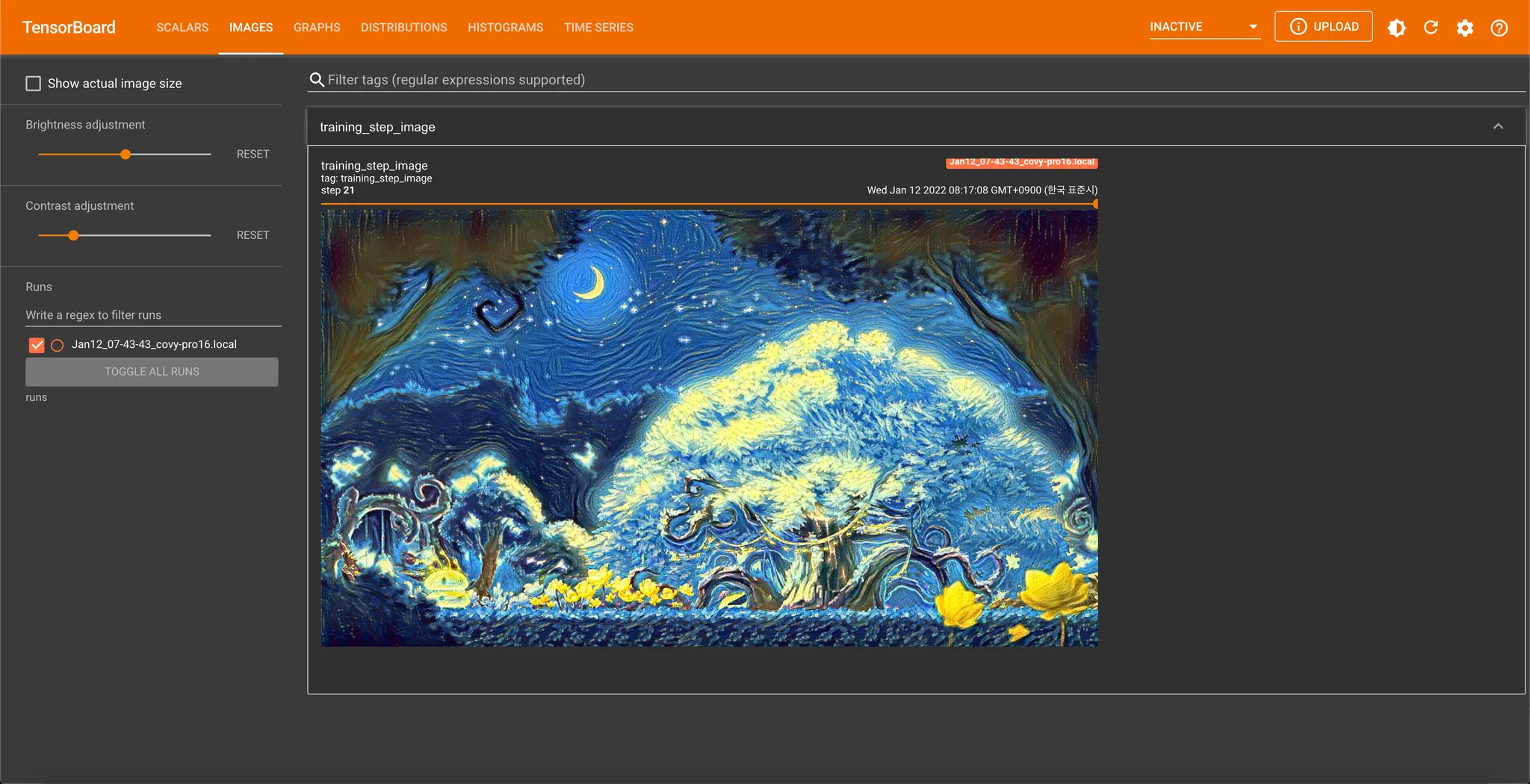The height and width of the screenshot is (784, 1530).
Task: Reset the contrast adjustment
Action: (253, 235)
